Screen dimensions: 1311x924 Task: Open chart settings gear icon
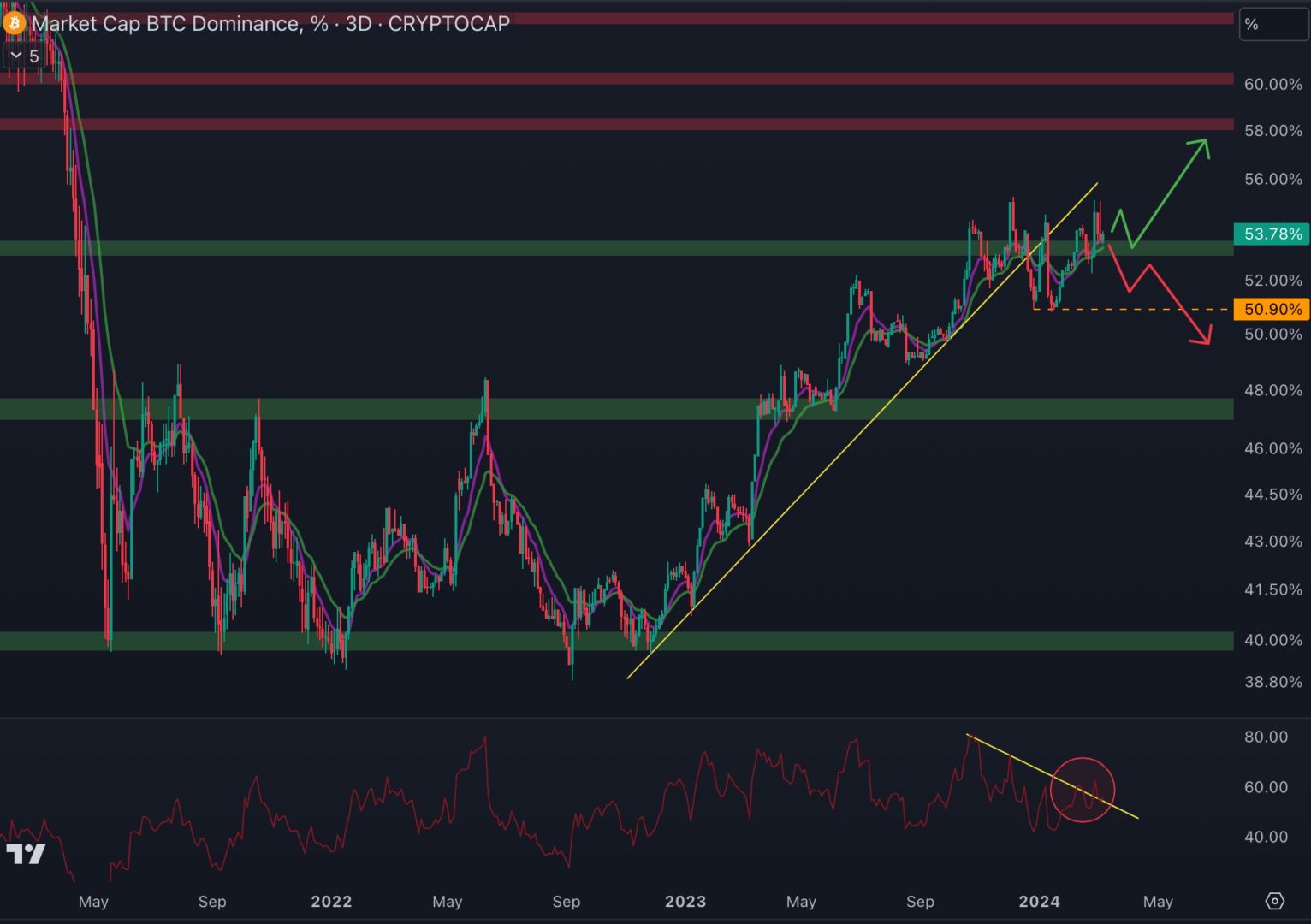point(1274,901)
